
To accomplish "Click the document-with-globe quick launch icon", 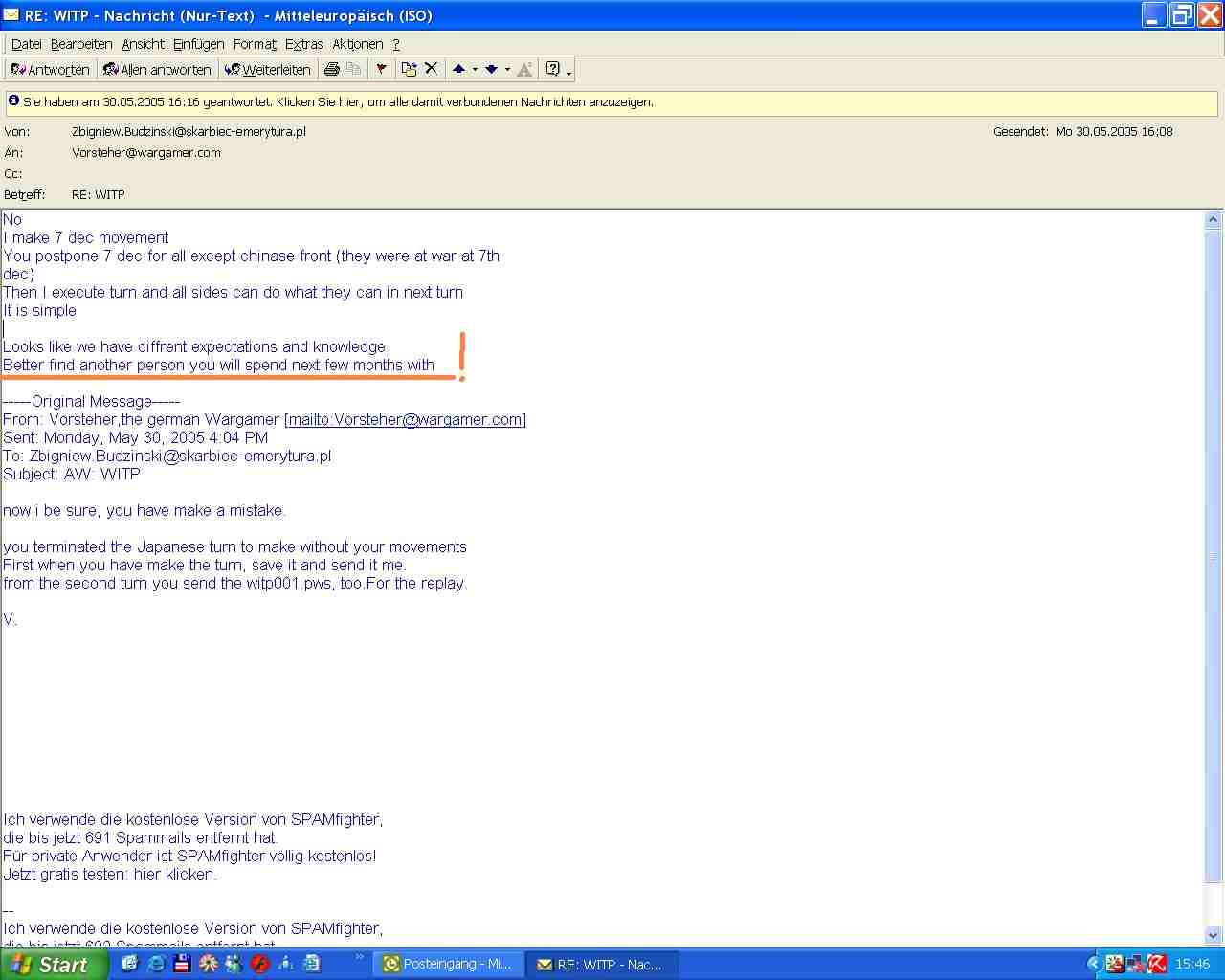I will point(311,964).
